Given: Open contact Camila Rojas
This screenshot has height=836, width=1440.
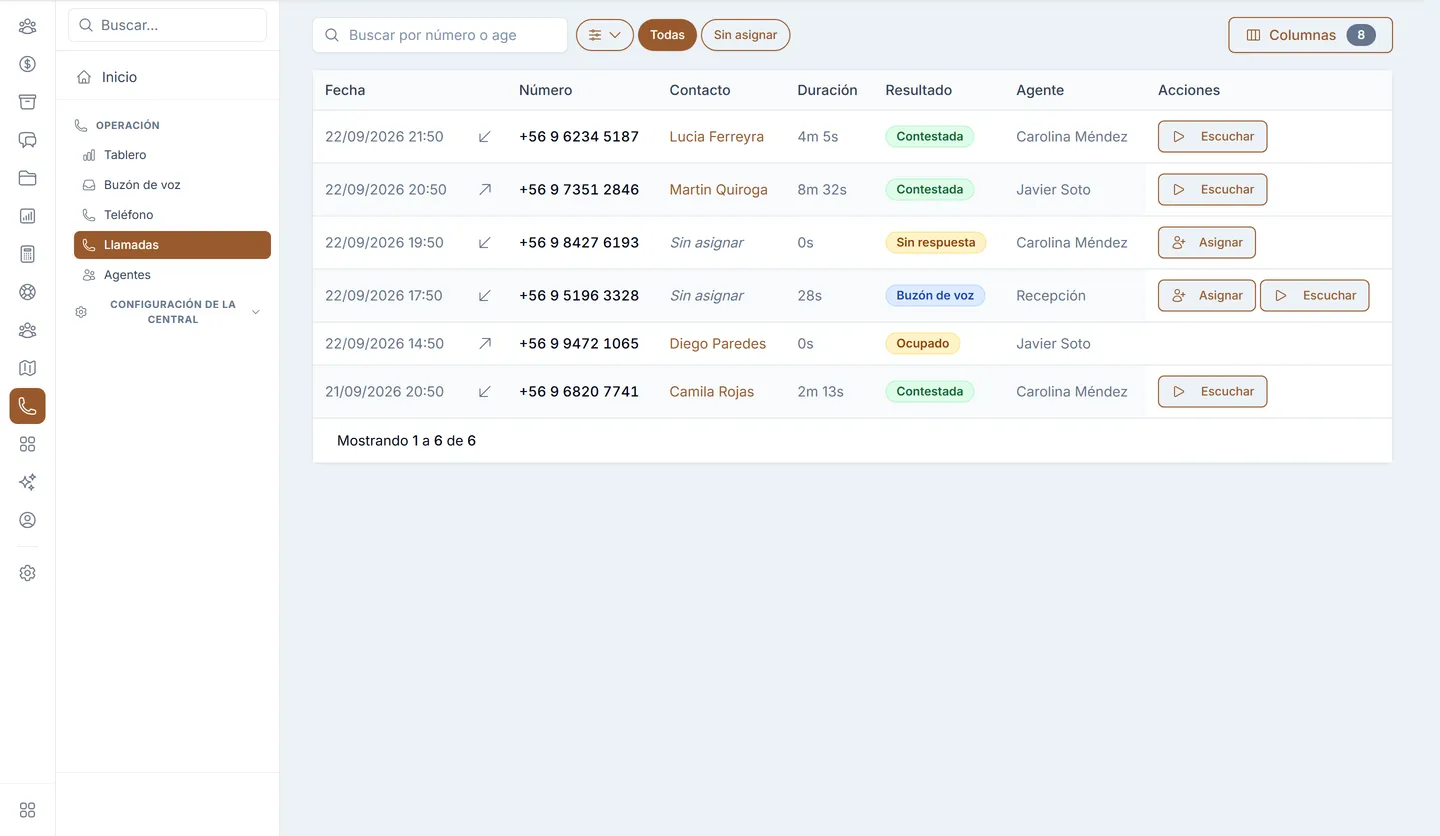Looking at the screenshot, I should 711,392.
